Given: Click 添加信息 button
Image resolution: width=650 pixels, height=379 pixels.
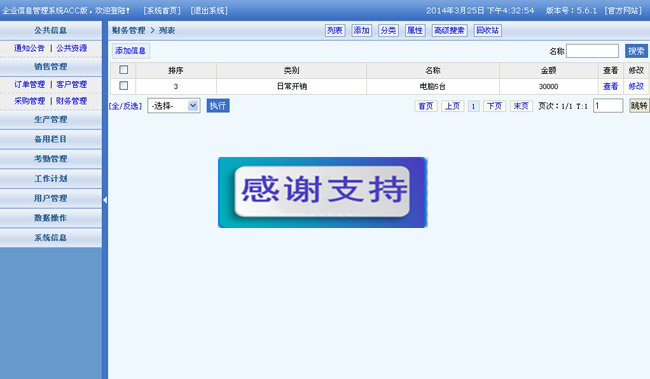Looking at the screenshot, I should pyautogui.click(x=131, y=51).
